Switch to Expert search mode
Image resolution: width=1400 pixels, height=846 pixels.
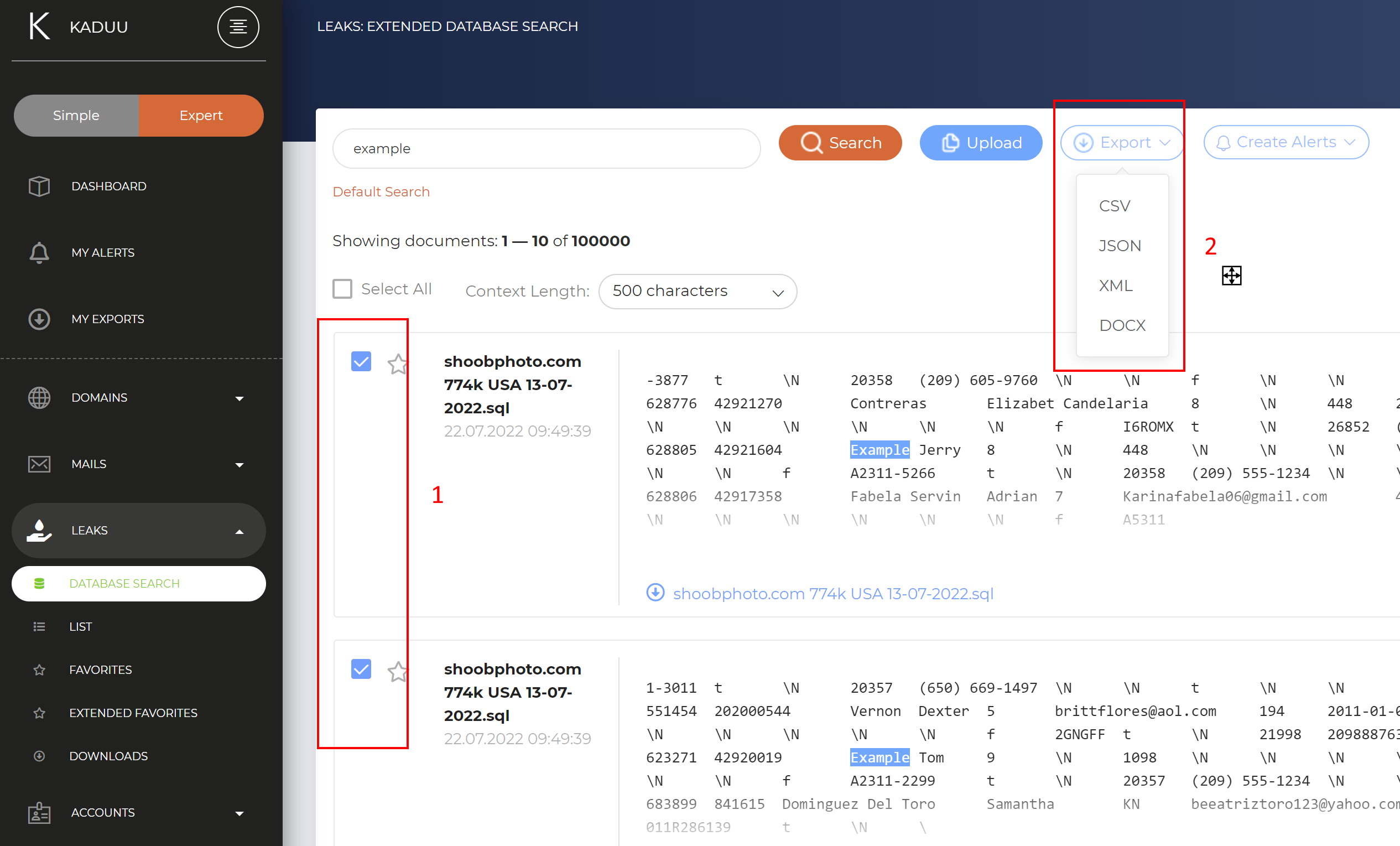tap(201, 115)
